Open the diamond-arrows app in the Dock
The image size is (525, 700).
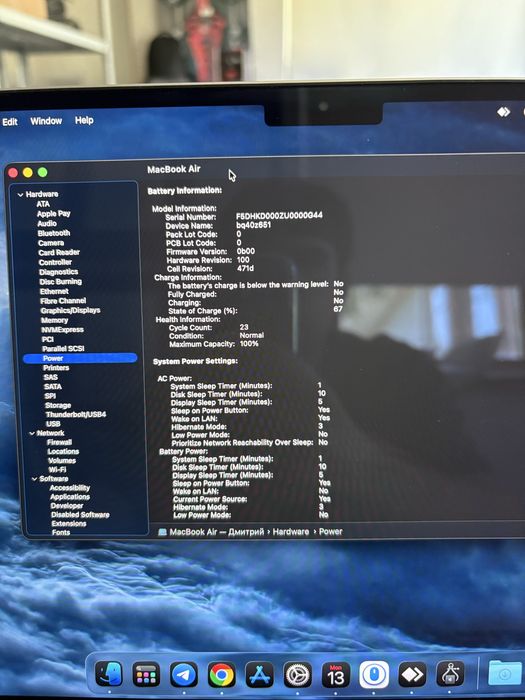pos(412,675)
